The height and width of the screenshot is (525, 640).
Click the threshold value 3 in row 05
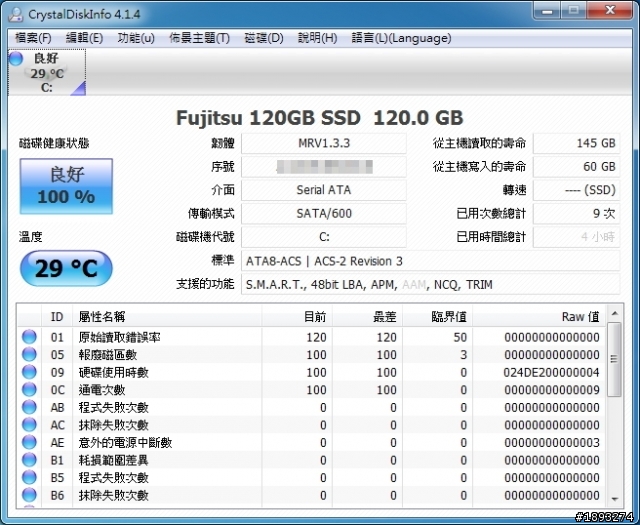(x=464, y=355)
